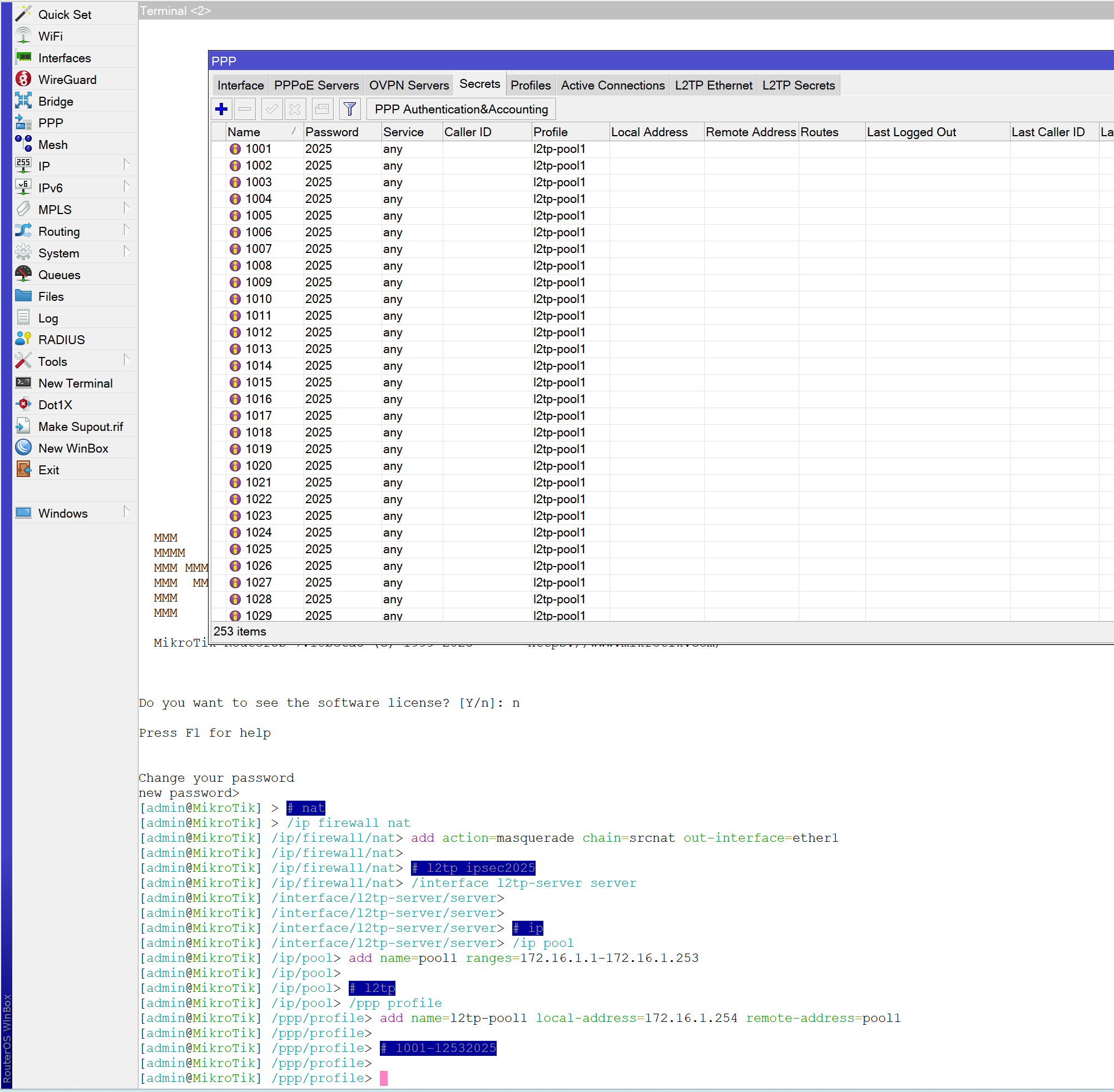1114x1092 pixels.
Task: Sort by the Last Caller ID column
Action: pyautogui.click(x=1054, y=132)
